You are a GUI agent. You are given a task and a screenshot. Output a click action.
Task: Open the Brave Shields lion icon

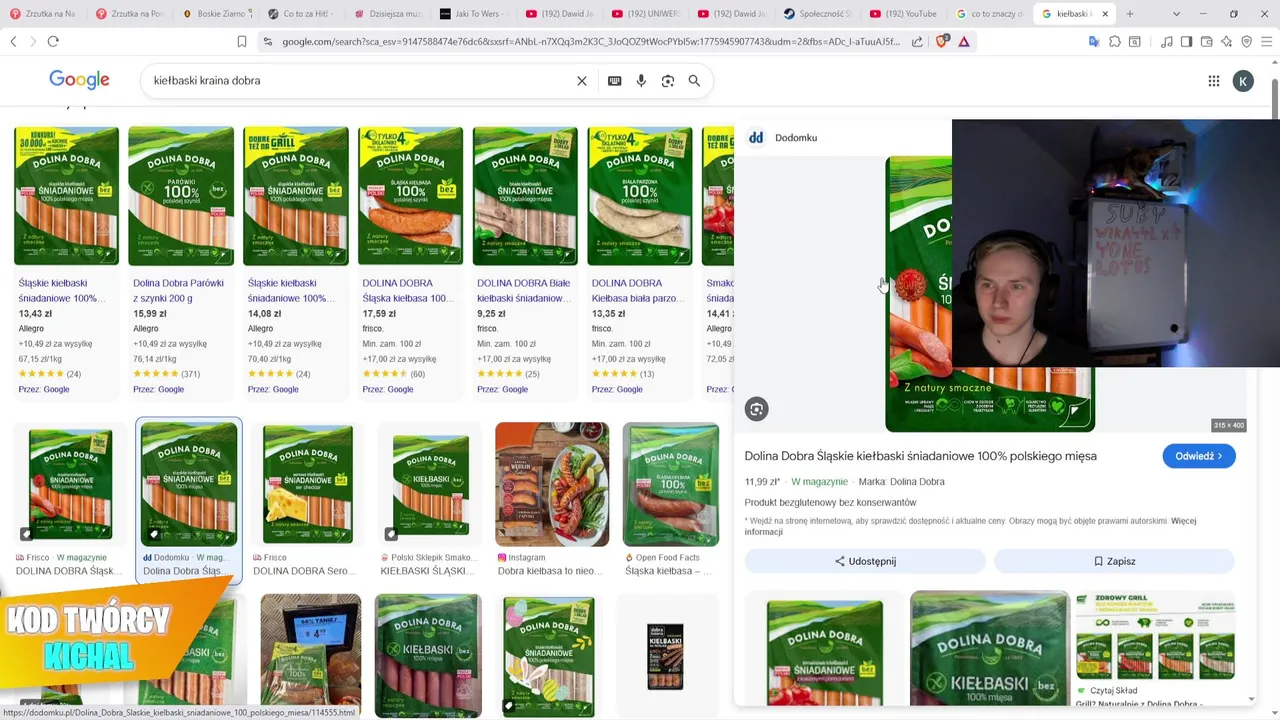coord(943,41)
